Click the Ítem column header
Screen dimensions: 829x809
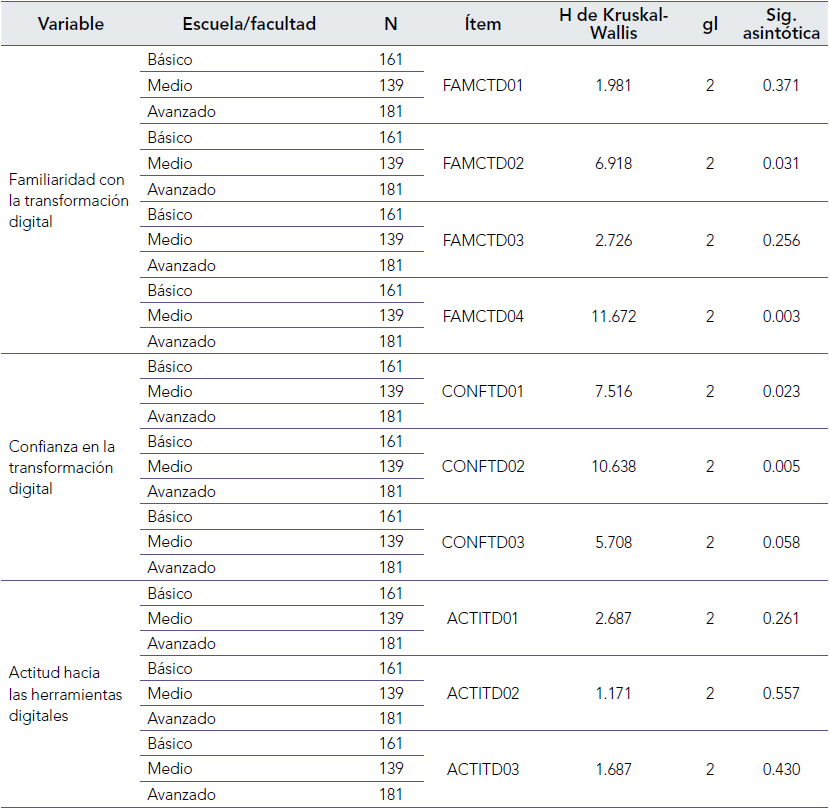click(483, 24)
